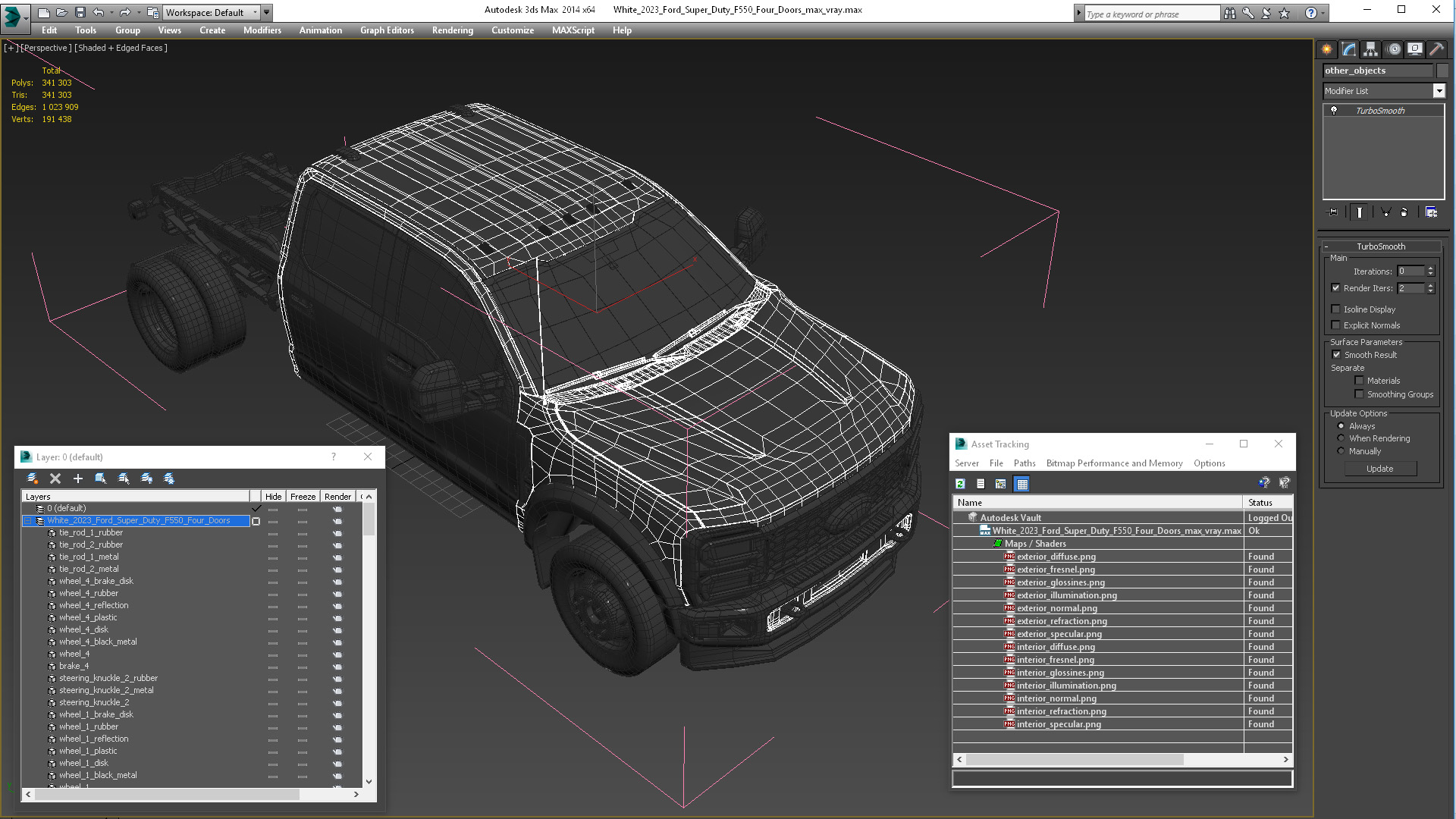The width and height of the screenshot is (1456, 819).
Task: Click the binoculars search icon
Action: (1229, 13)
